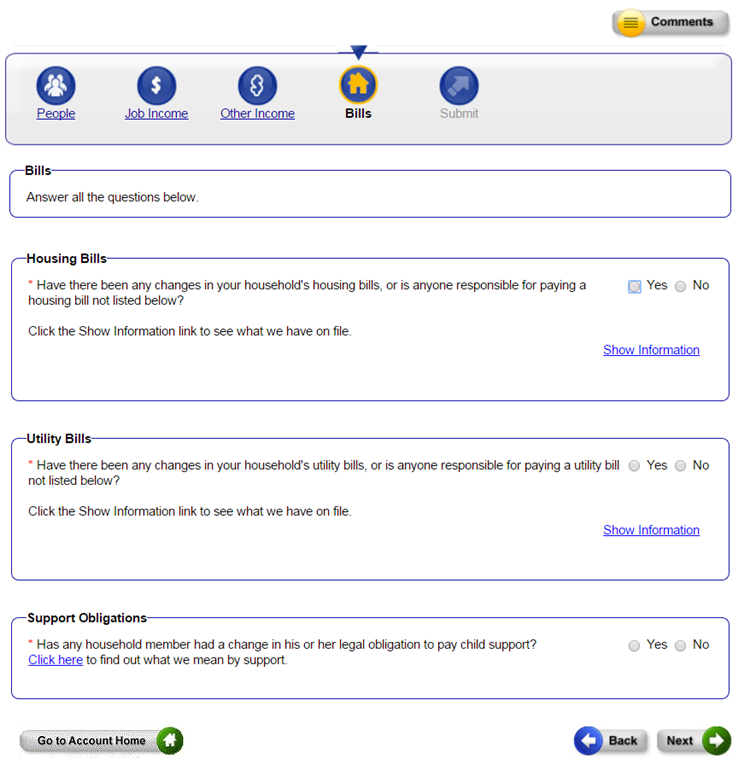Click the green home icon beside Account Home
The height and width of the screenshot is (770, 750).
[x=170, y=741]
